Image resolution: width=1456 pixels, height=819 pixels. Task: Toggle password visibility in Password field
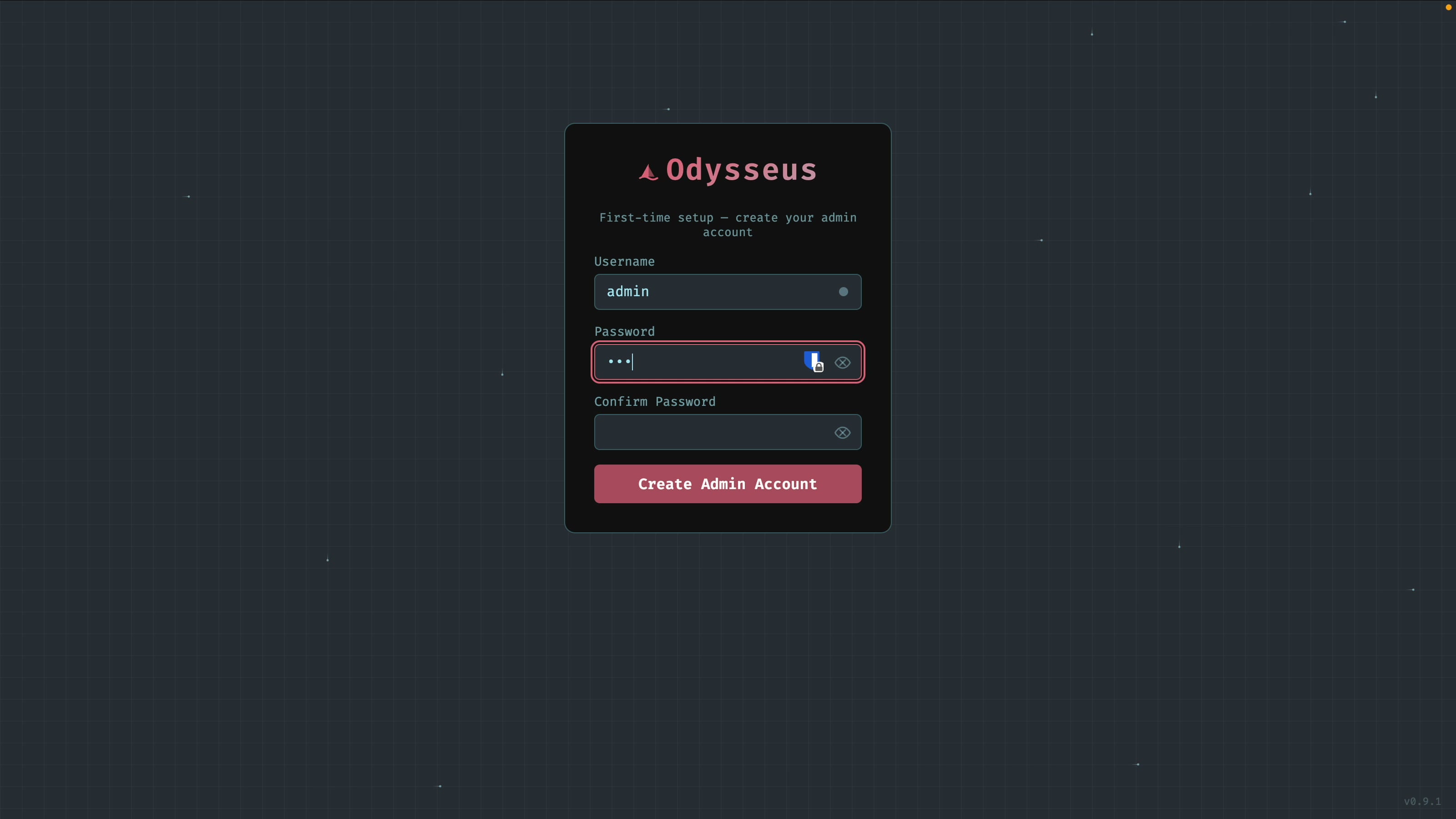pos(842,362)
